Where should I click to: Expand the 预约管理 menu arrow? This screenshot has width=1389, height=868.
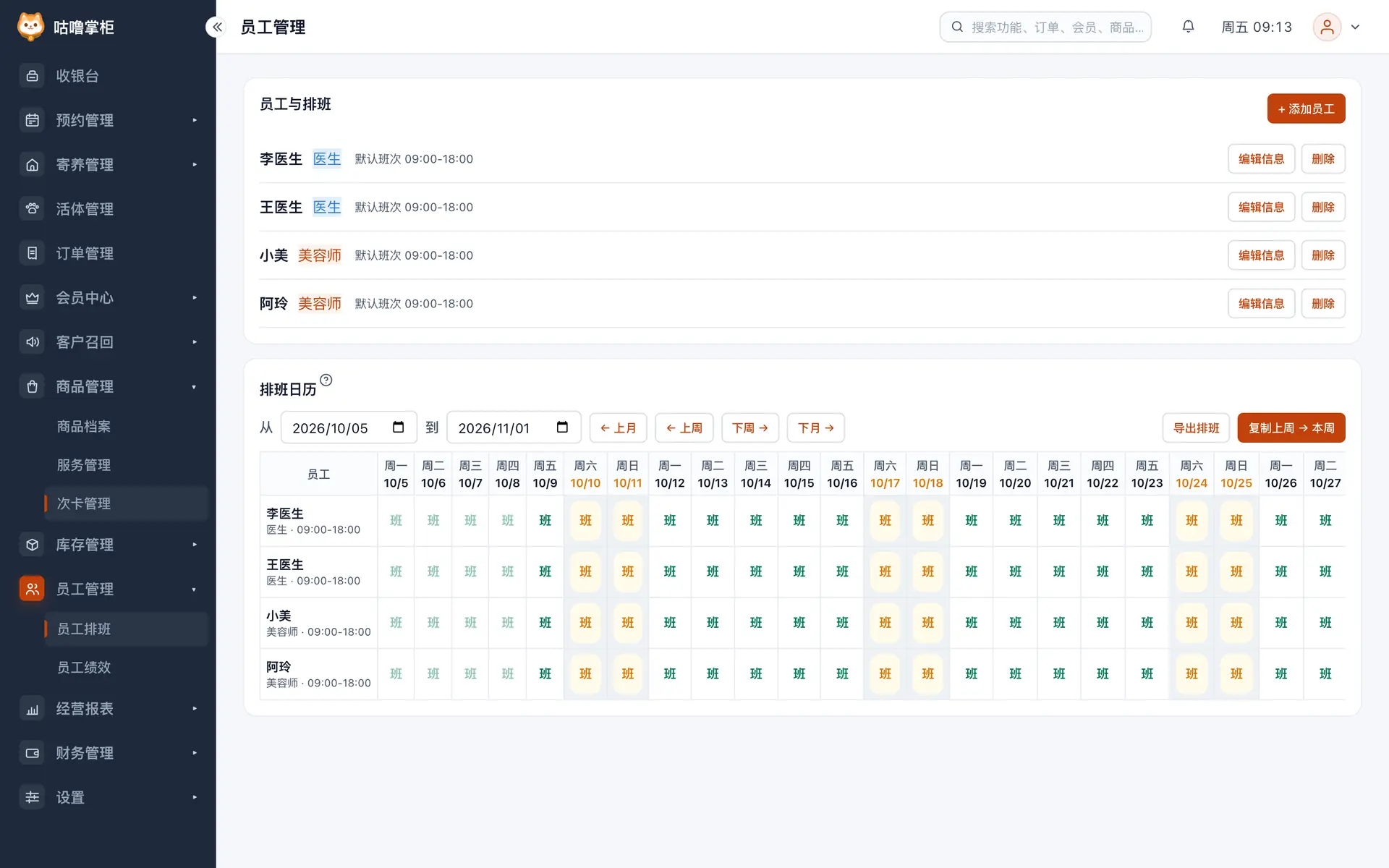click(195, 120)
